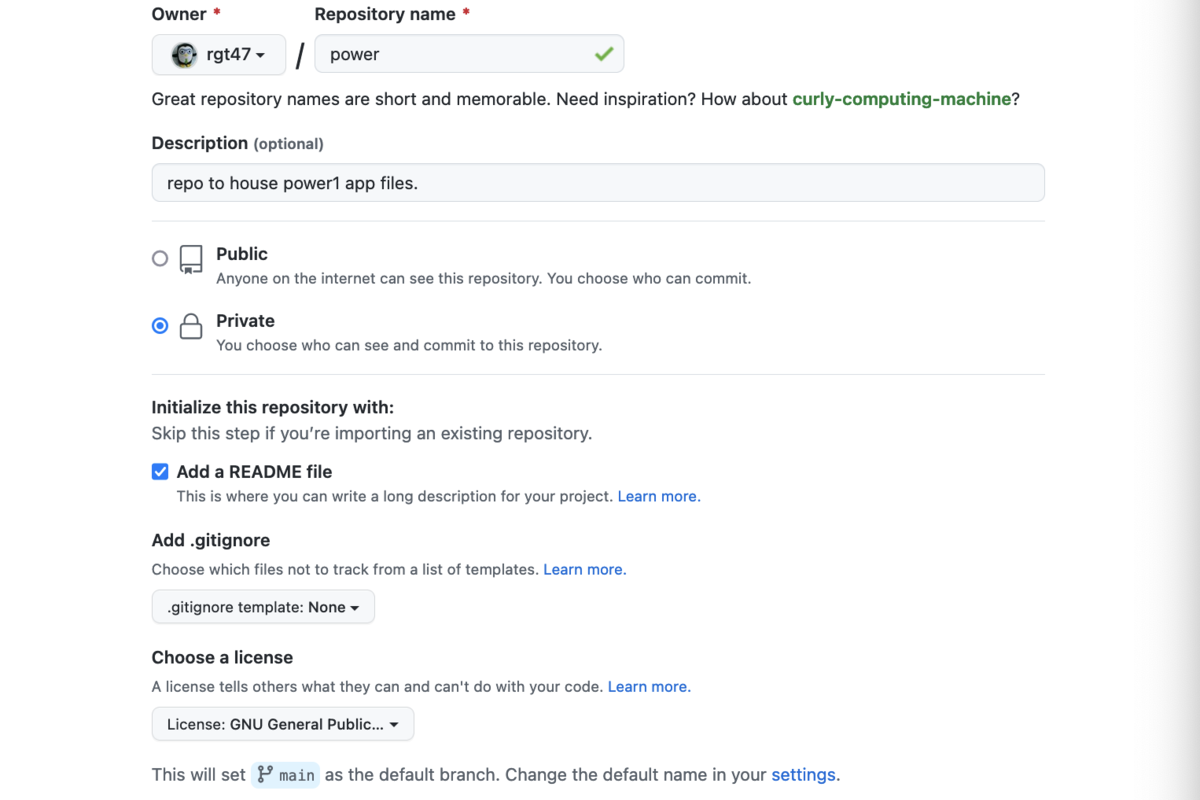Click the git branch icon beside main
This screenshot has height=800, width=1200.
[x=265, y=774]
